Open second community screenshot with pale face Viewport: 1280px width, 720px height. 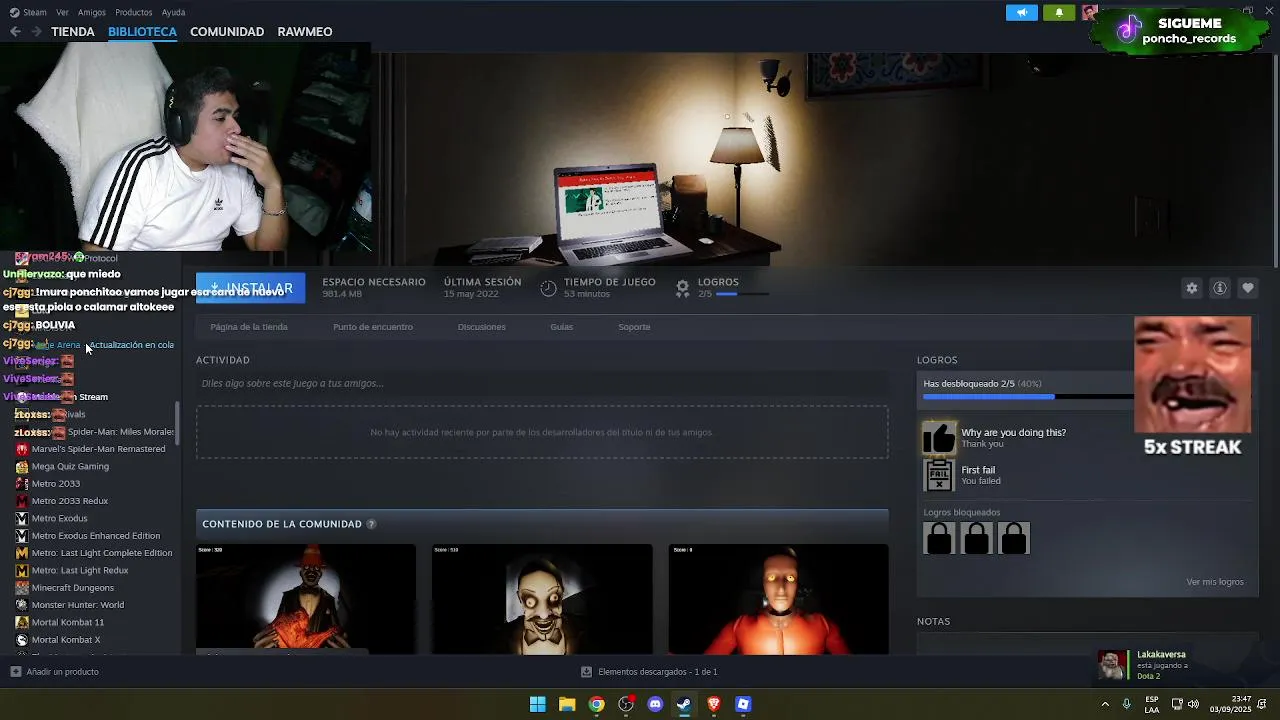tap(542, 599)
